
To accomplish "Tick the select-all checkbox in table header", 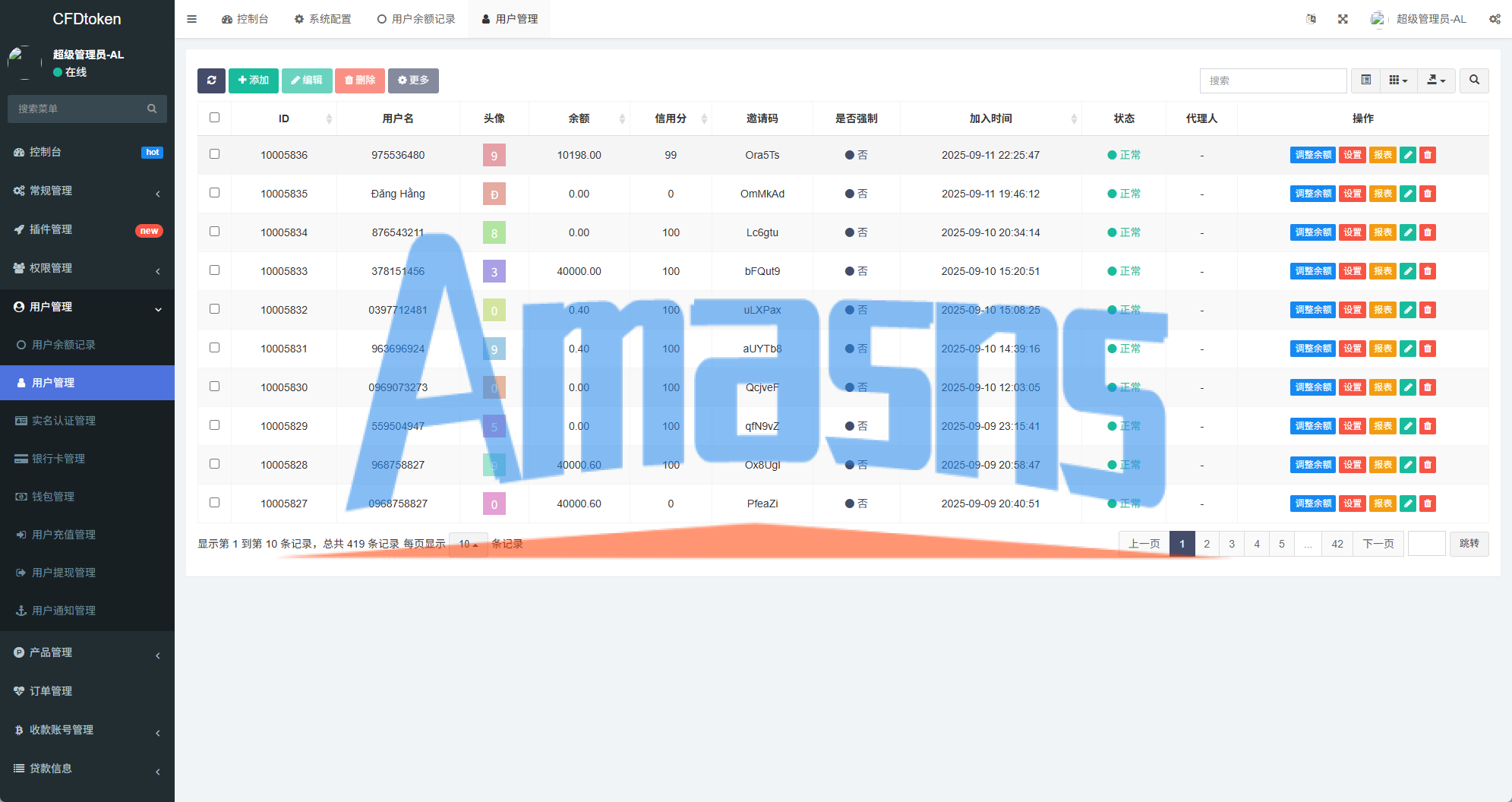I will tap(214, 118).
